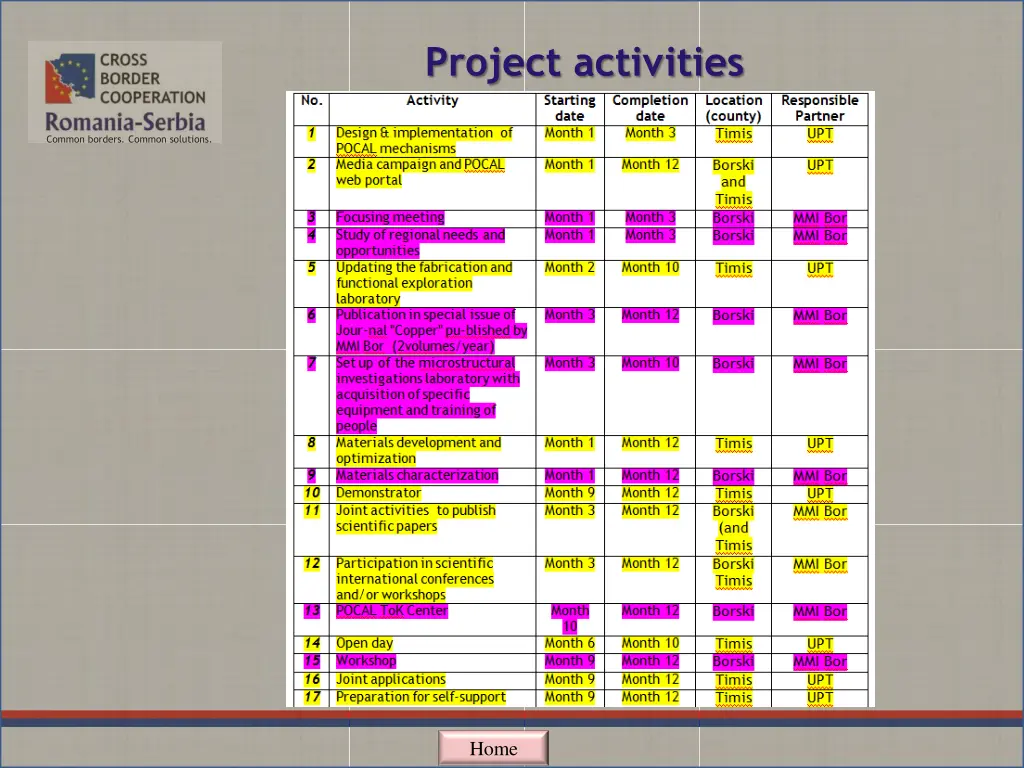This screenshot has width=1024, height=768.
Task: Click 'Month 1' starting date in row 1
Action: click(569, 133)
